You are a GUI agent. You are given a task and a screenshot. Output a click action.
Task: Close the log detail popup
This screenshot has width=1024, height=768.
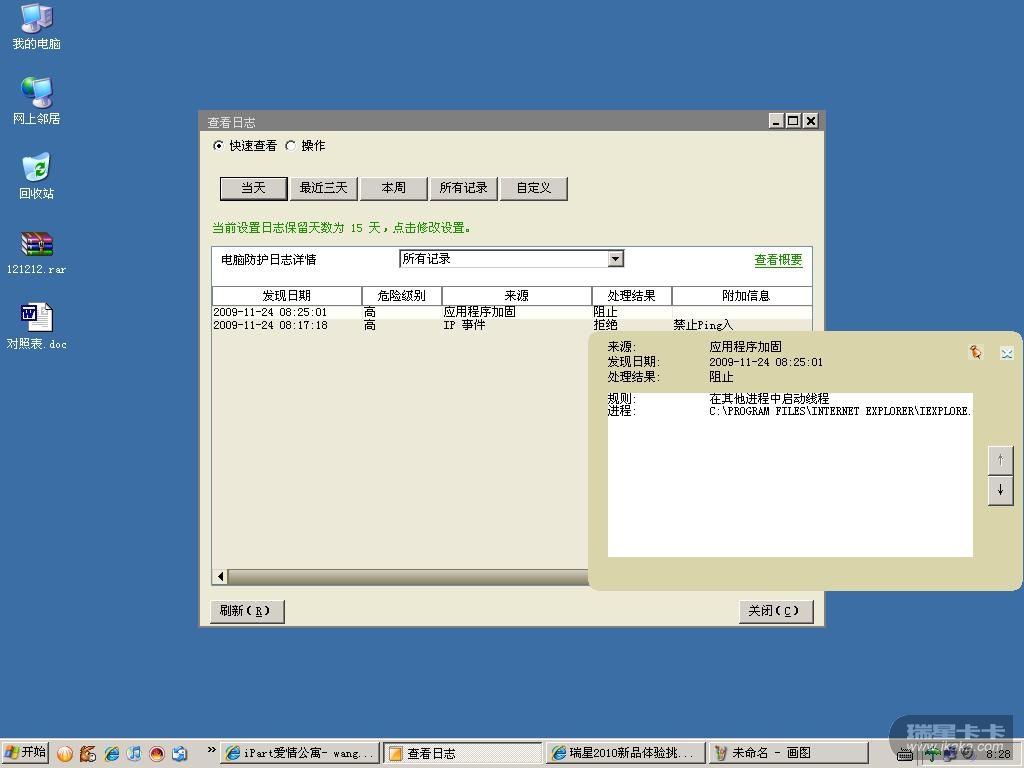tap(1006, 353)
